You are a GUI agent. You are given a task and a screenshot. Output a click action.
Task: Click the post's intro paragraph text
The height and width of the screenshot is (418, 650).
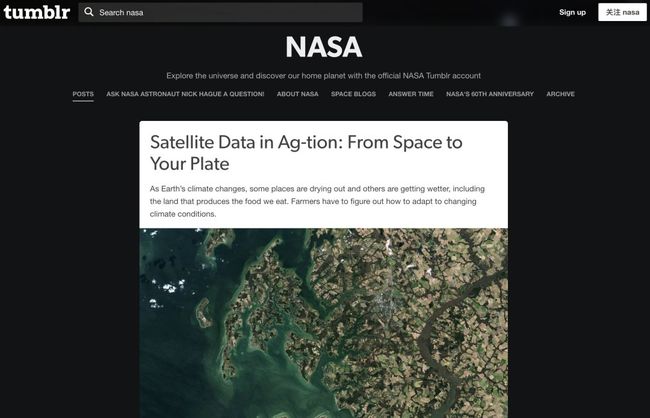(317, 201)
